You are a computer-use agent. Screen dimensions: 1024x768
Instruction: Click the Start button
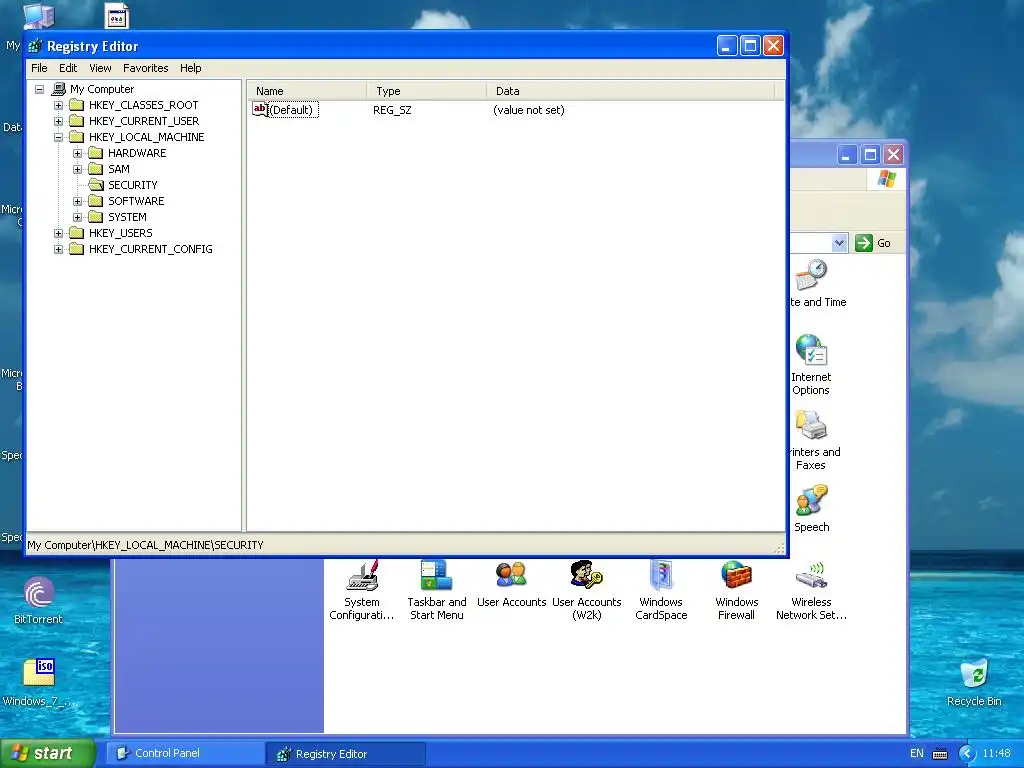point(47,753)
